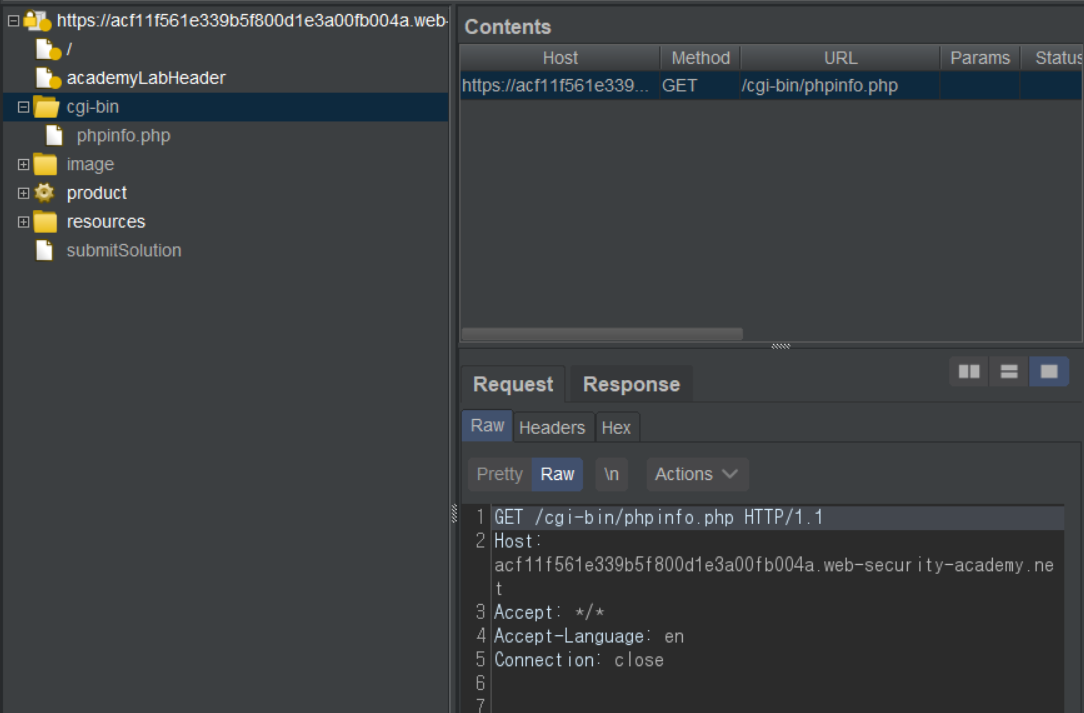Select the top-bottom split layout icon
Viewport: 1084px width, 713px height.
pos(1009,372)
